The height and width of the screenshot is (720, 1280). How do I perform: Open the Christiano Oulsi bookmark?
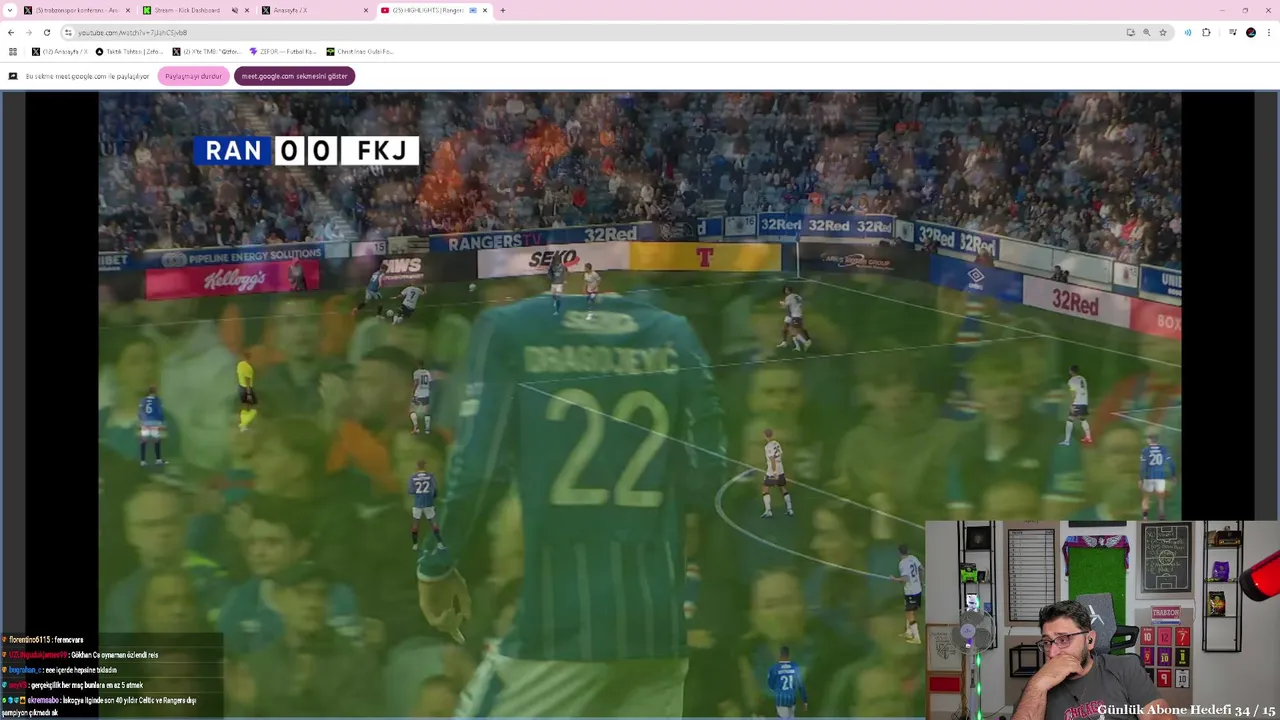pyautogui.click(x=360, y=51)
